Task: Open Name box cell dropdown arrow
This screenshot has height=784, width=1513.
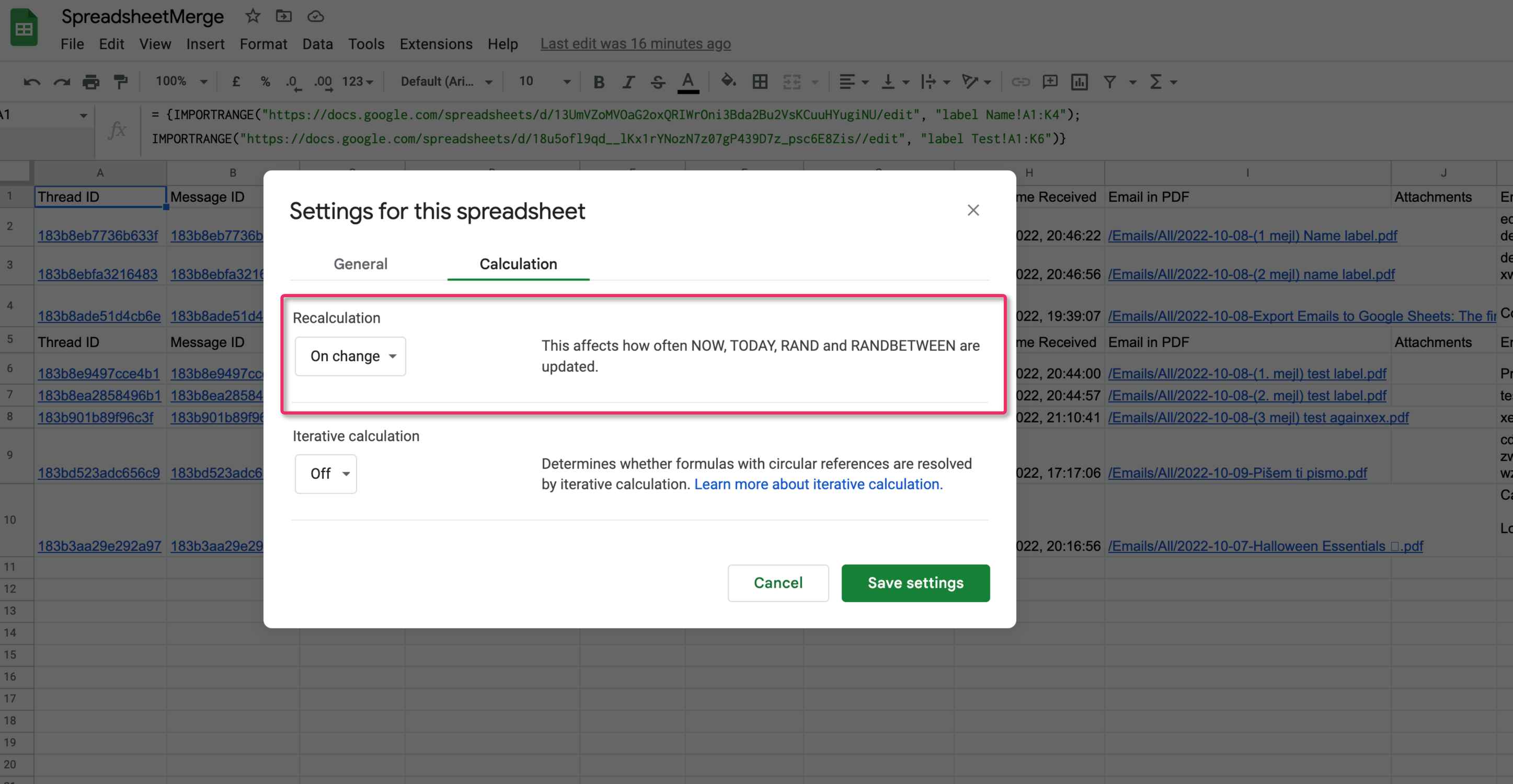Action: (x=84, y=116)
